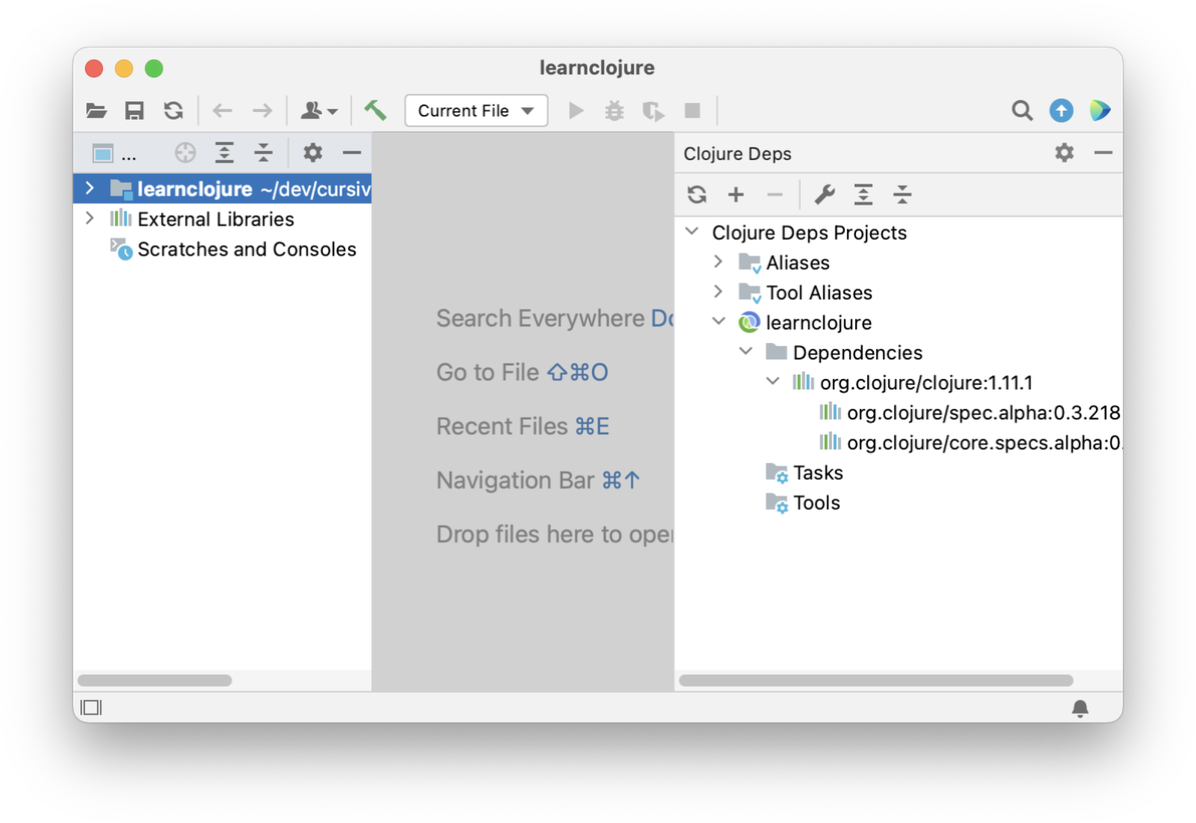Image resolution: width=1196 pixels, height=823 pixels.
Task: Collapse the Clojure Deps Projects node
Action: tap(692, 231)
